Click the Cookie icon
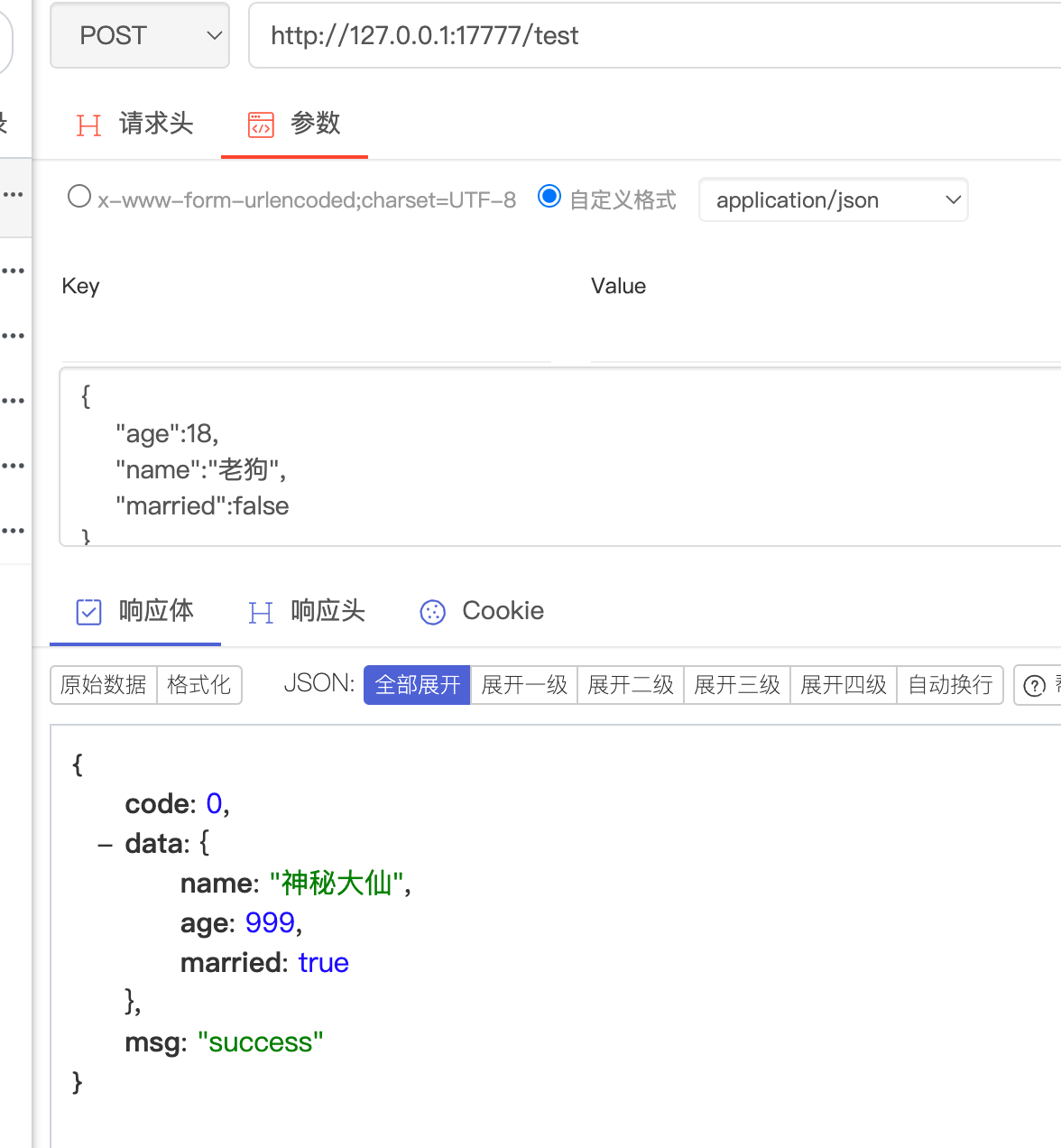The height and width of the screenshot is (1148, 1061). click(433, 613)
